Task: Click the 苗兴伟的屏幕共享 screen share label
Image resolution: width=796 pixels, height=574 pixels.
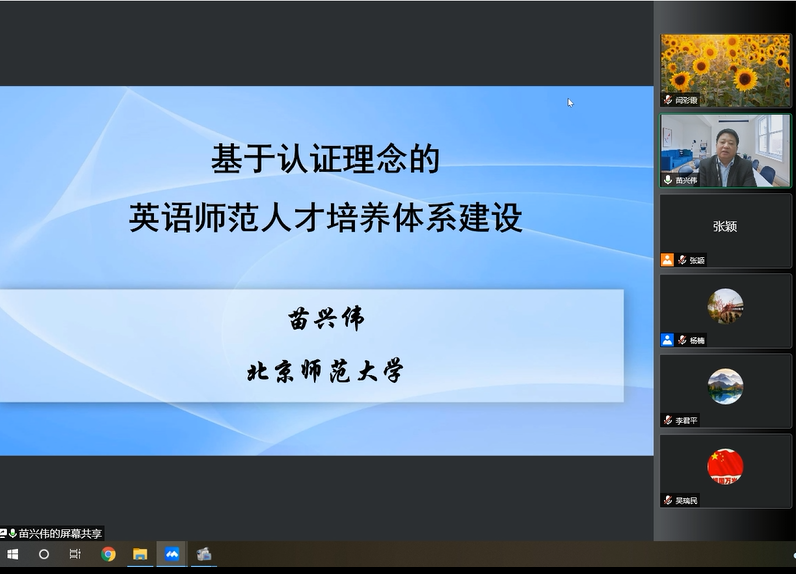Action: tap(60, 534)
